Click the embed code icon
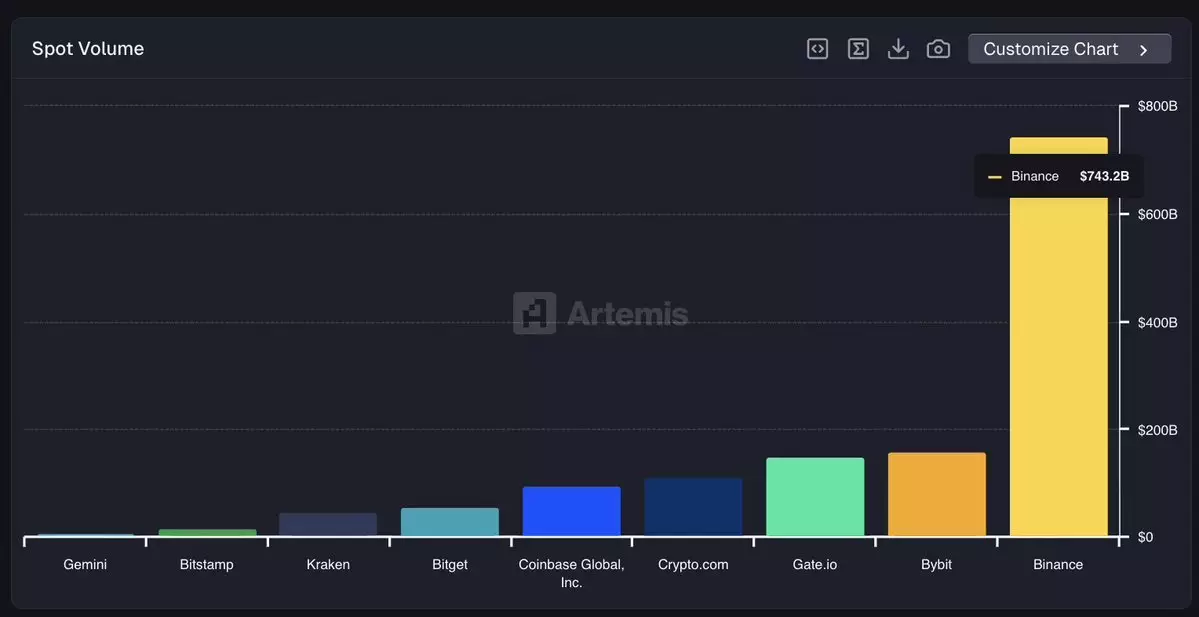1199x617 pixels. tap(817, 49)
